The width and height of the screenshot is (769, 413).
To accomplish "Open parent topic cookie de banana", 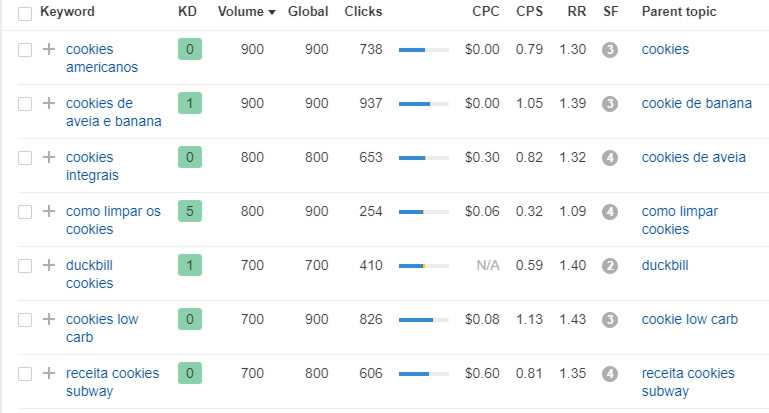I will pyautogui.click(x=696, y=103).
